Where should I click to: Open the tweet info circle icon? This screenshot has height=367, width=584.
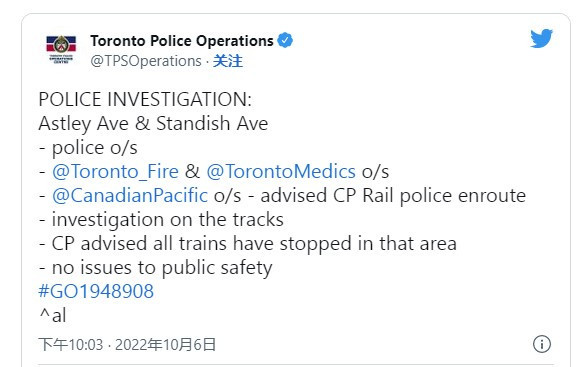point(542,344)
